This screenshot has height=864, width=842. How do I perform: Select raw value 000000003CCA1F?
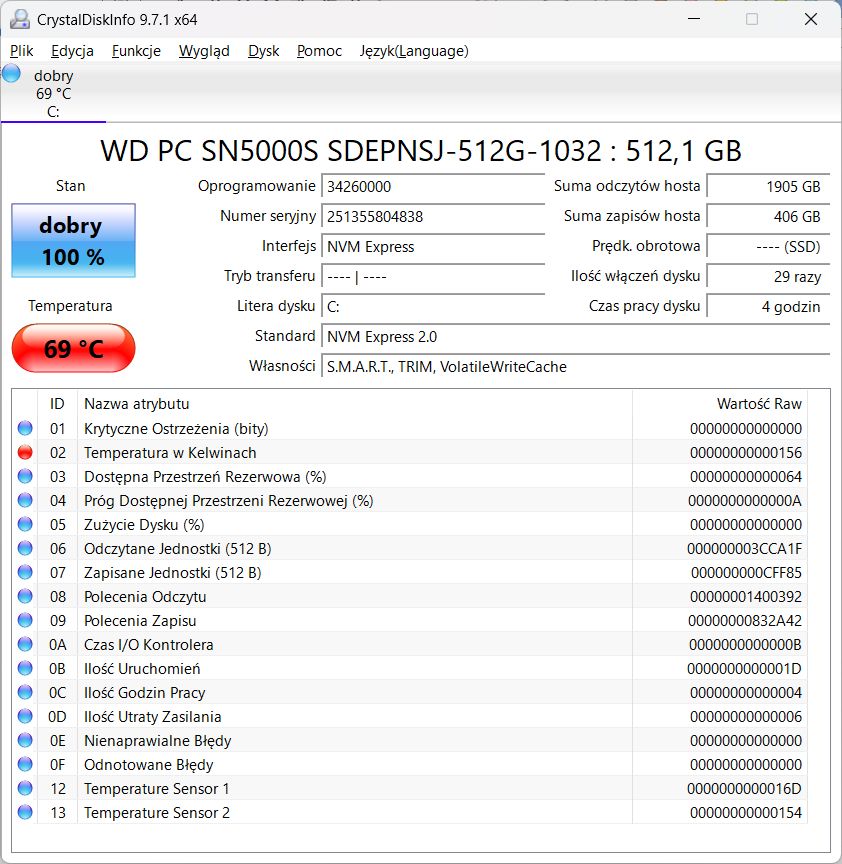pos(744,549)
